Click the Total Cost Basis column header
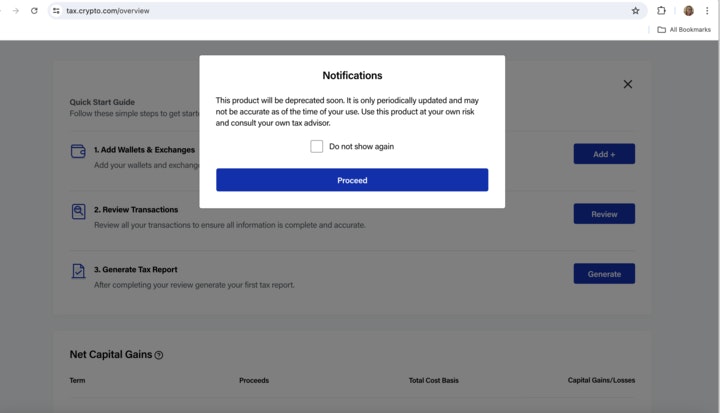 [x=433, y=380]
